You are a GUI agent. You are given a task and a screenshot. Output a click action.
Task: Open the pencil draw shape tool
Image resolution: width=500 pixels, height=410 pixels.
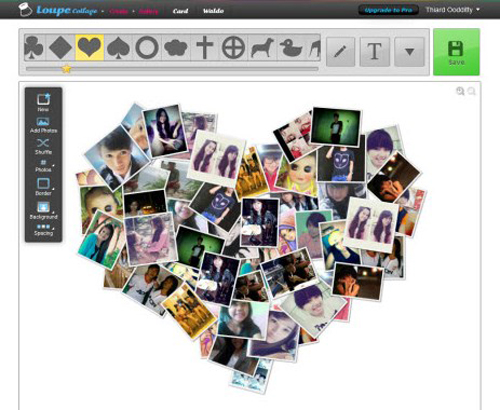point(340,52)
